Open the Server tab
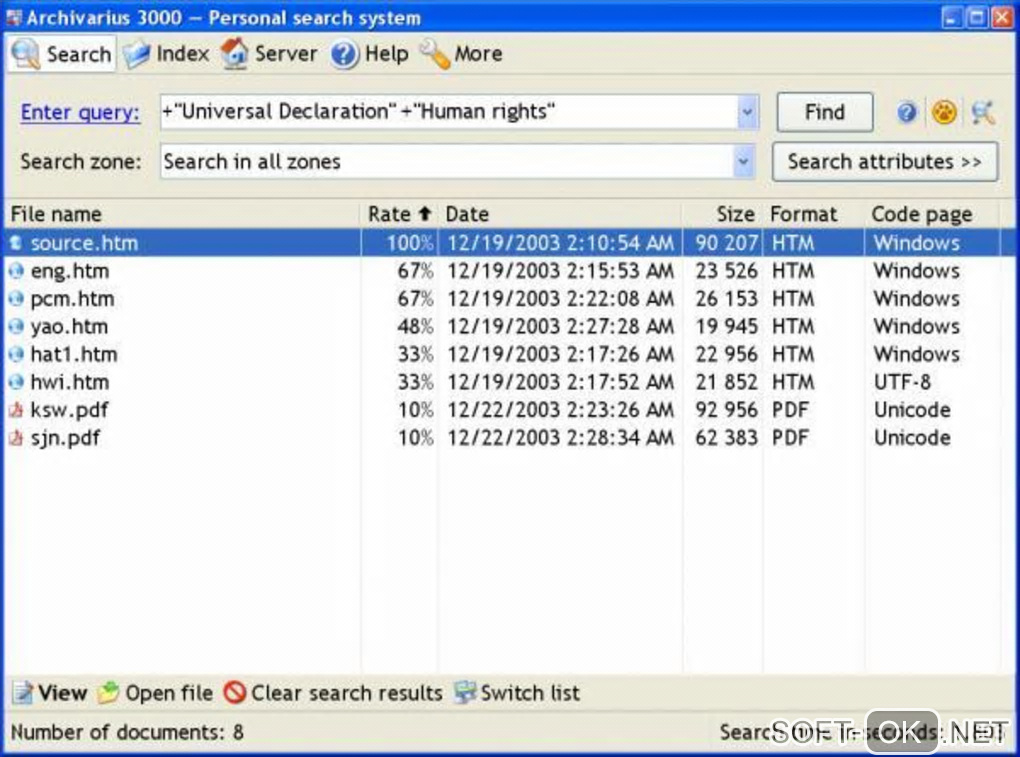This screenshot has width=1020, height=757. point(269,53)
